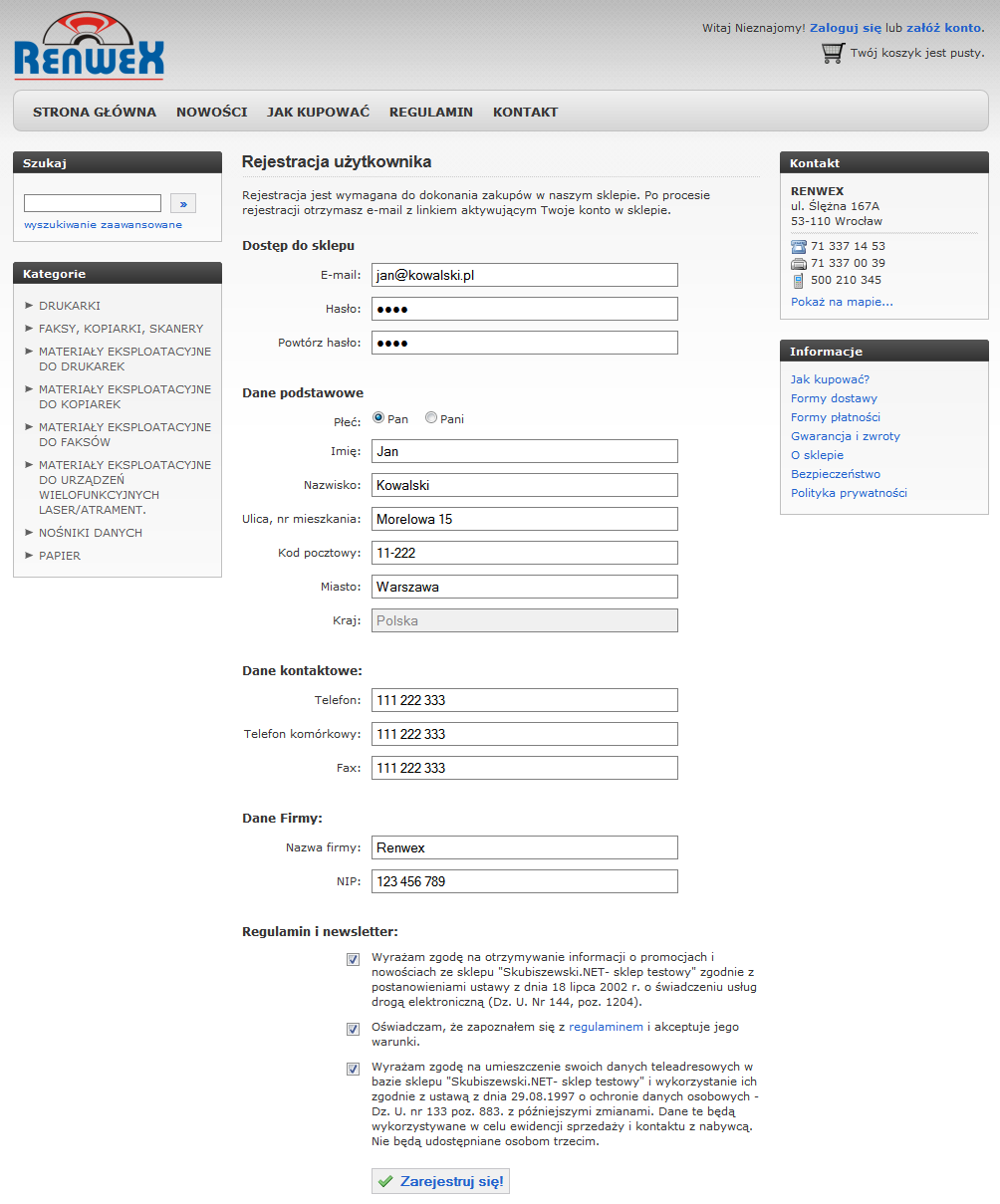Viewport: 1000px width, 1204px height.
Task: Toggle the personal data consent checkbox
Action: [353, 1069]
